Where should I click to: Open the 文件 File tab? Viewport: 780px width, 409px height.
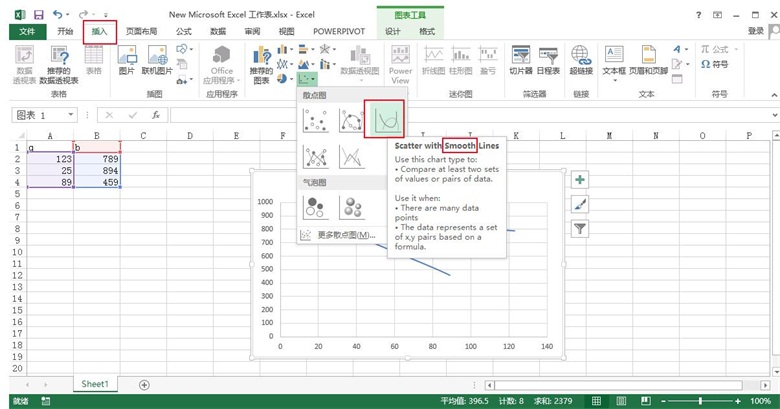(27, 31)
